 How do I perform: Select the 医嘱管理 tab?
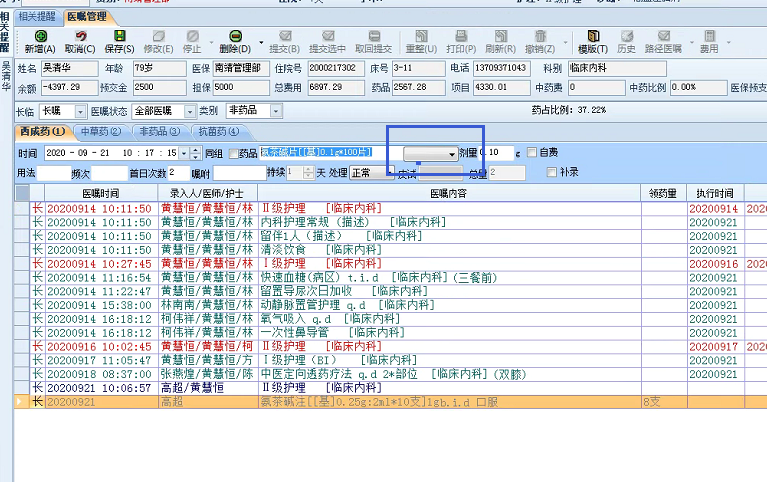pyautogui.click(x=88, y=17)
